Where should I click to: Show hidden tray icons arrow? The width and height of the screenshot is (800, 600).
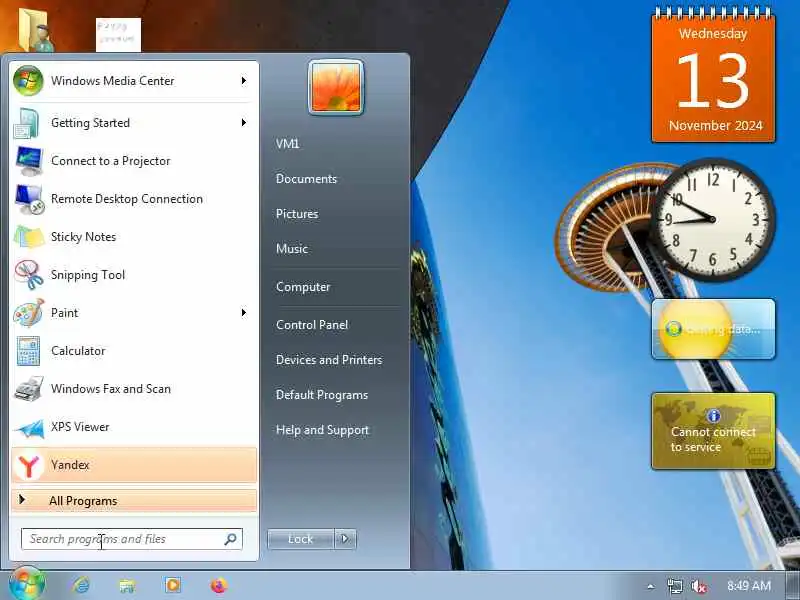click(651, 586)
